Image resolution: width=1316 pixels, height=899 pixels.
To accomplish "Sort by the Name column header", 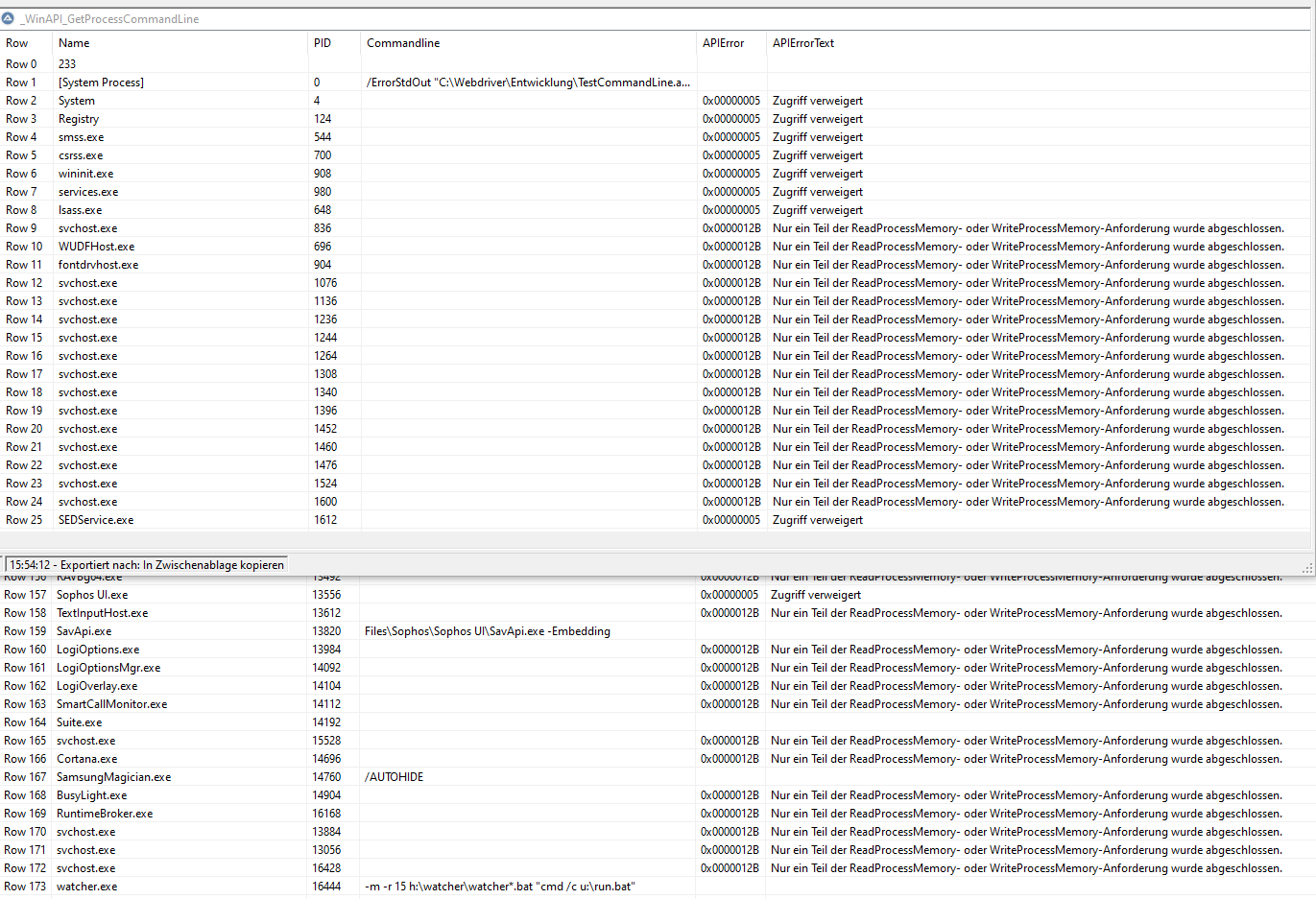I will click(74, 43).
